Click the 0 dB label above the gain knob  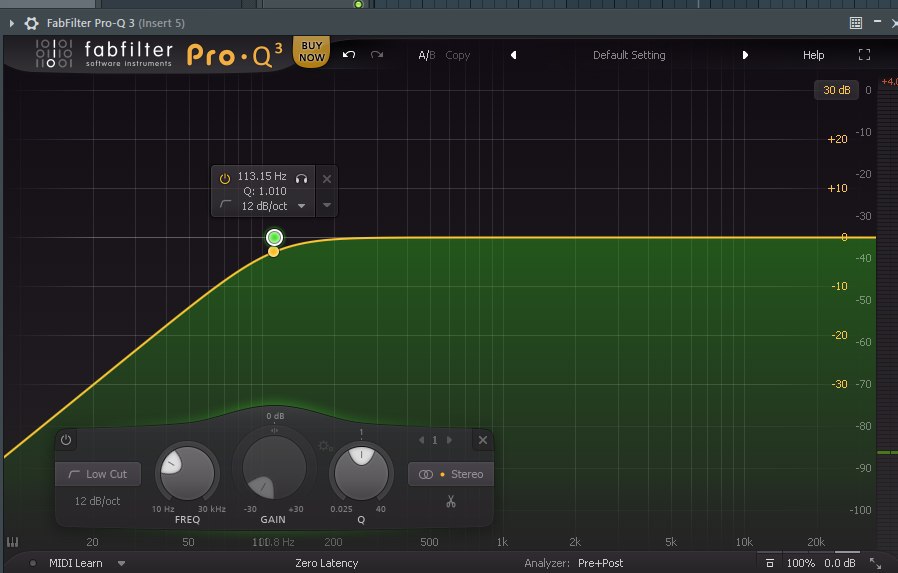pos(275,416)
